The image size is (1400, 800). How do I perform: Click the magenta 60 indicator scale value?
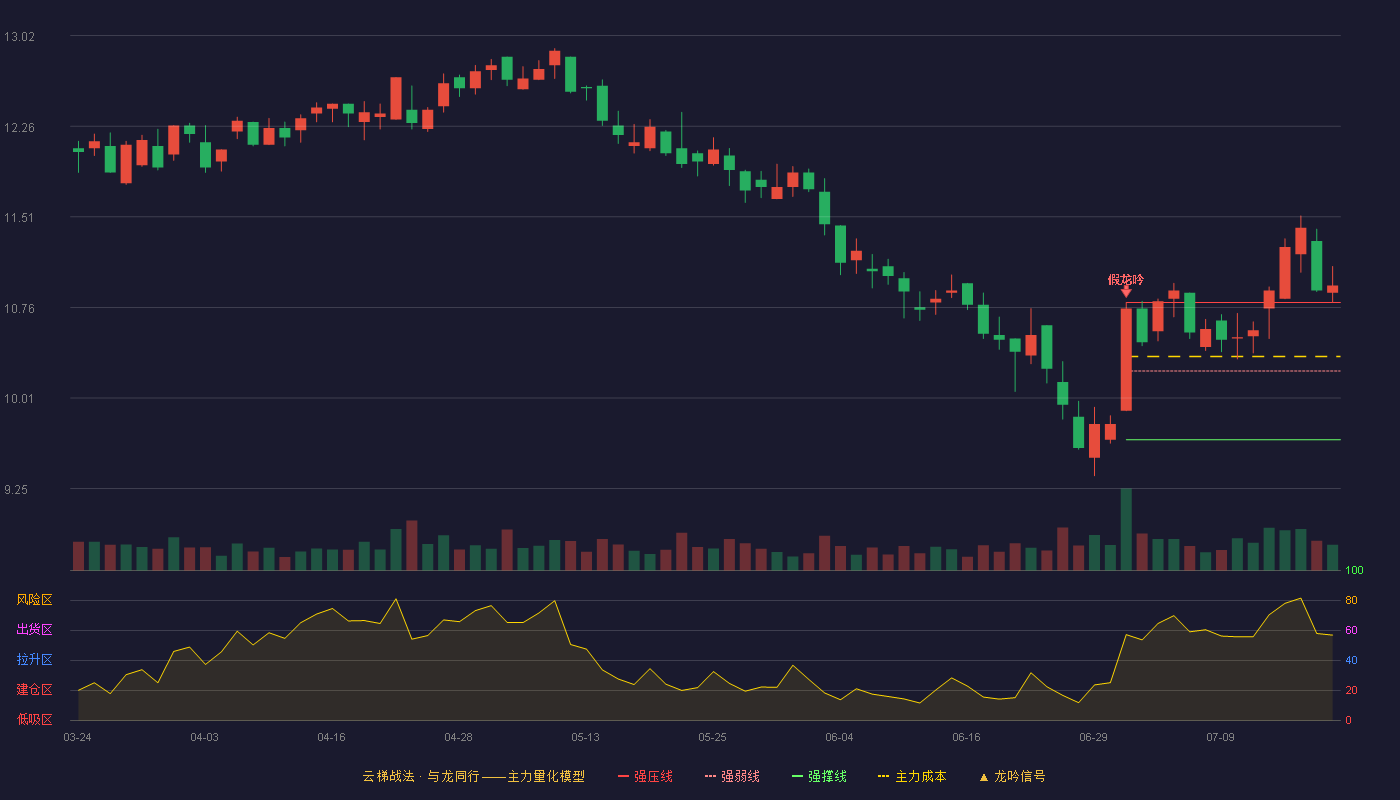click(x=1351, y=630)
